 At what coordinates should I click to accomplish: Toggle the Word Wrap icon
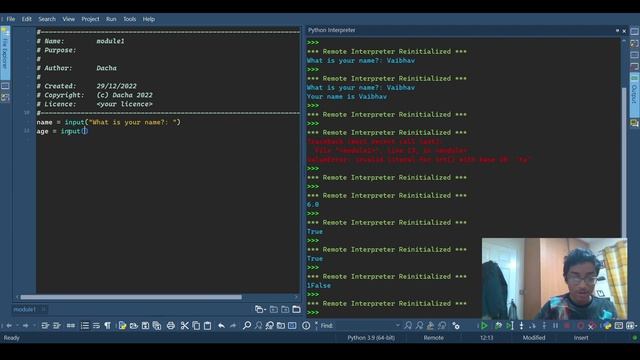pos(96,326)
